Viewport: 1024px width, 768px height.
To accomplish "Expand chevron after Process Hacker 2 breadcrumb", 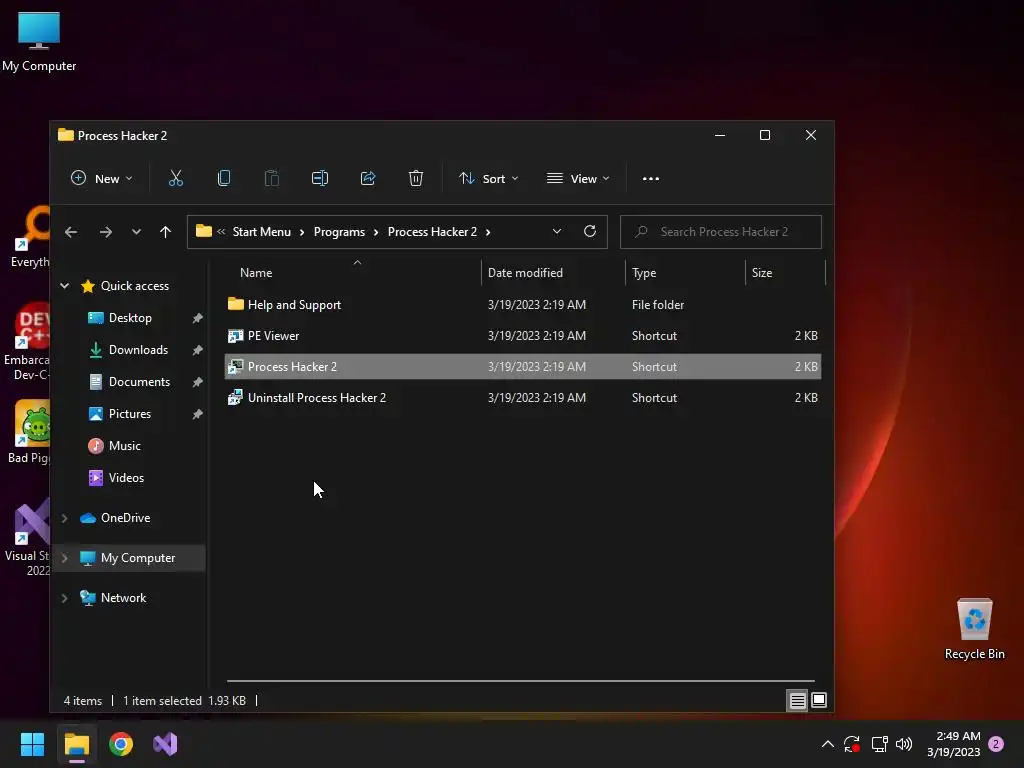I will [488, 232].
